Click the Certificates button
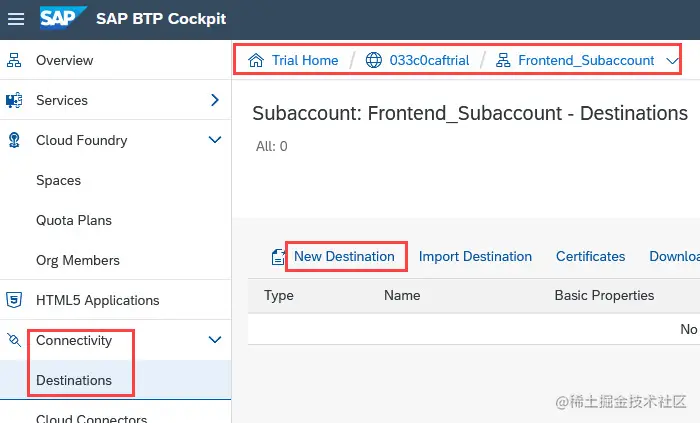Screen dimensions: 700x423 coord(590,257)
